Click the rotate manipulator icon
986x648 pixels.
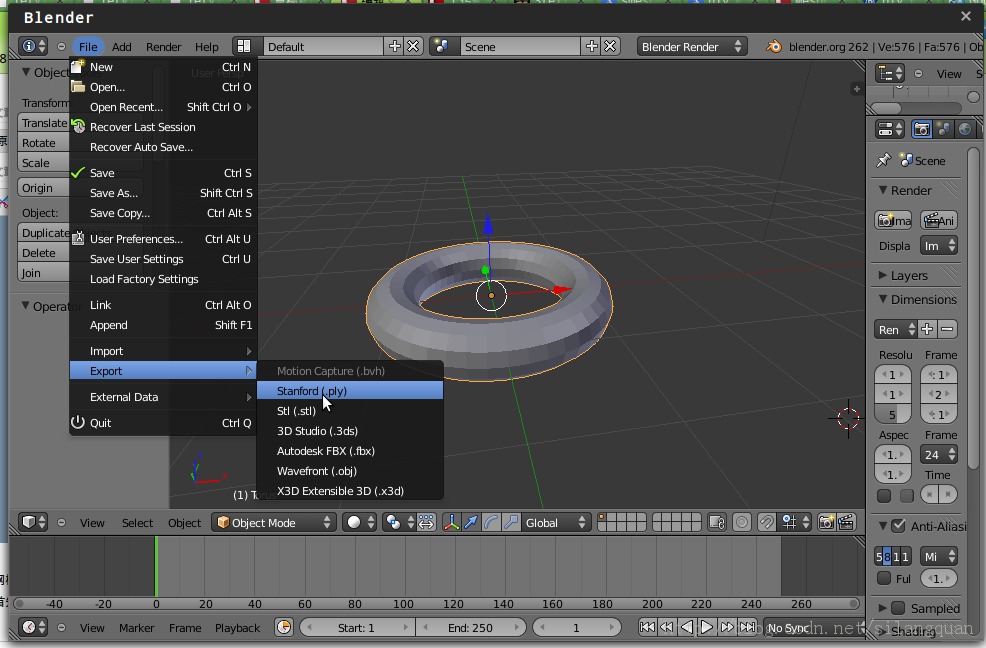490,522
